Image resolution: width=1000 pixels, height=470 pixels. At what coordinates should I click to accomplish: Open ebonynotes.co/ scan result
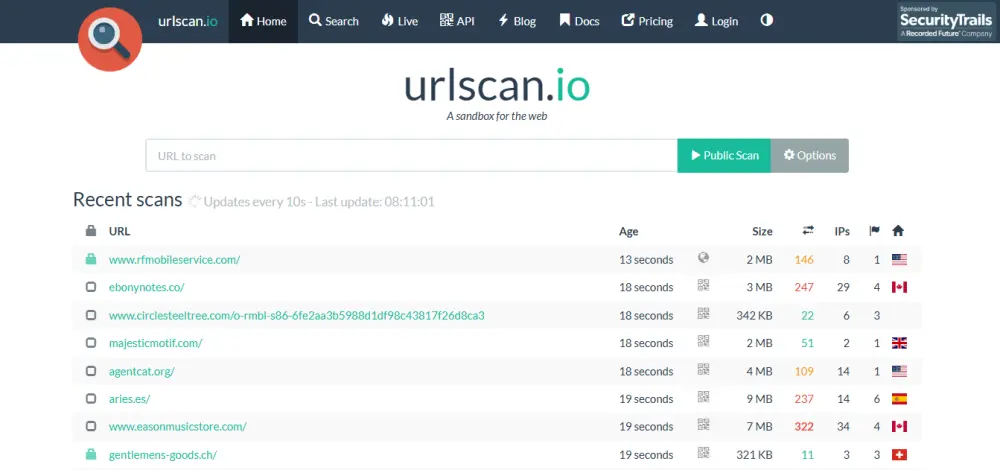coord(147,287)
